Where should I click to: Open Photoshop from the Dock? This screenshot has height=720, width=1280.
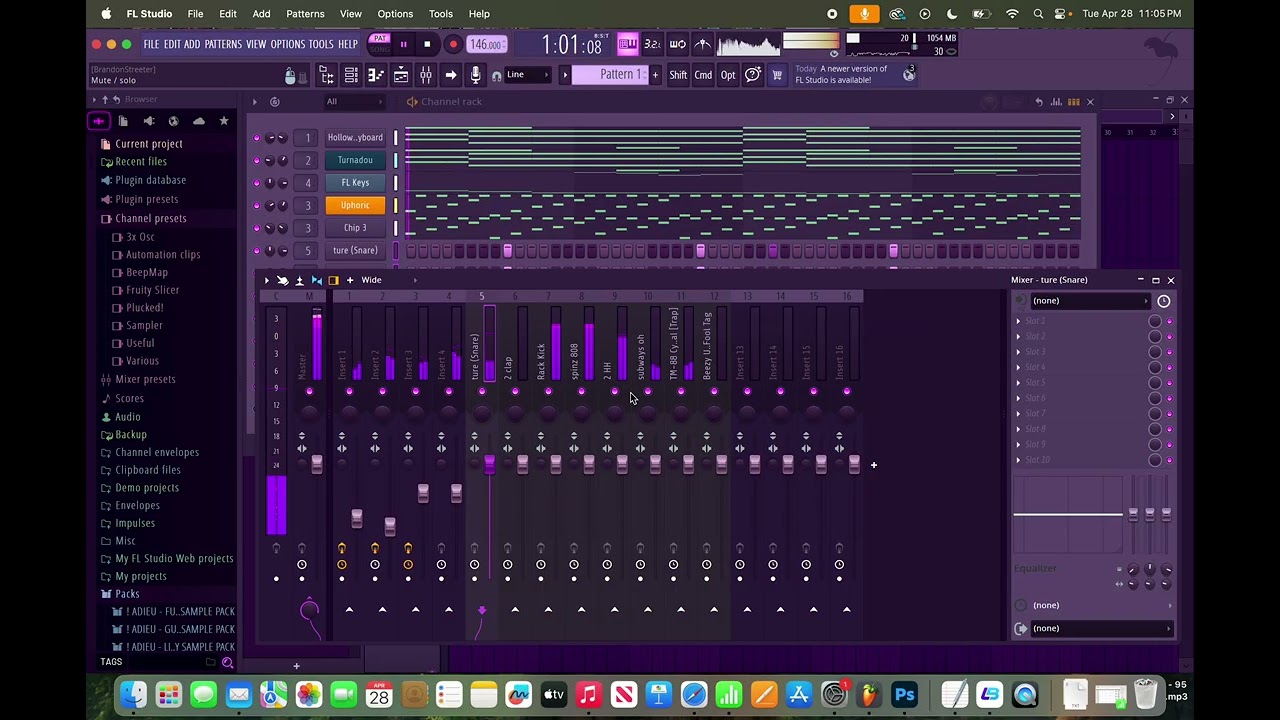pyautogui.click(x=905, y=695)
